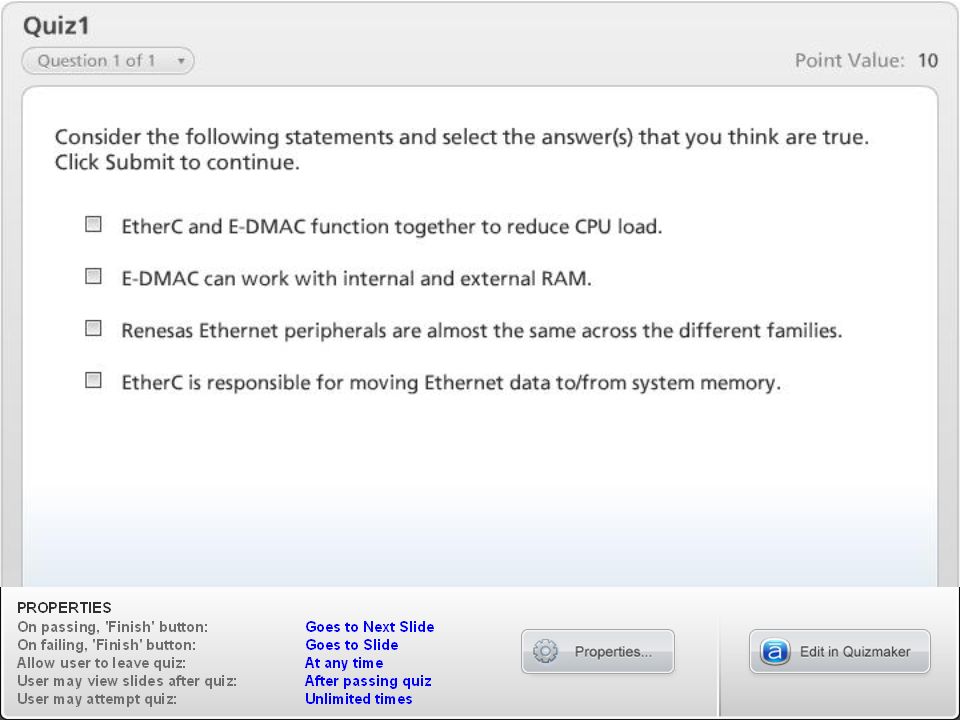Open the Question 1 of 1 dropdown
Screen dimensions: 960x720
click(108, 61)
